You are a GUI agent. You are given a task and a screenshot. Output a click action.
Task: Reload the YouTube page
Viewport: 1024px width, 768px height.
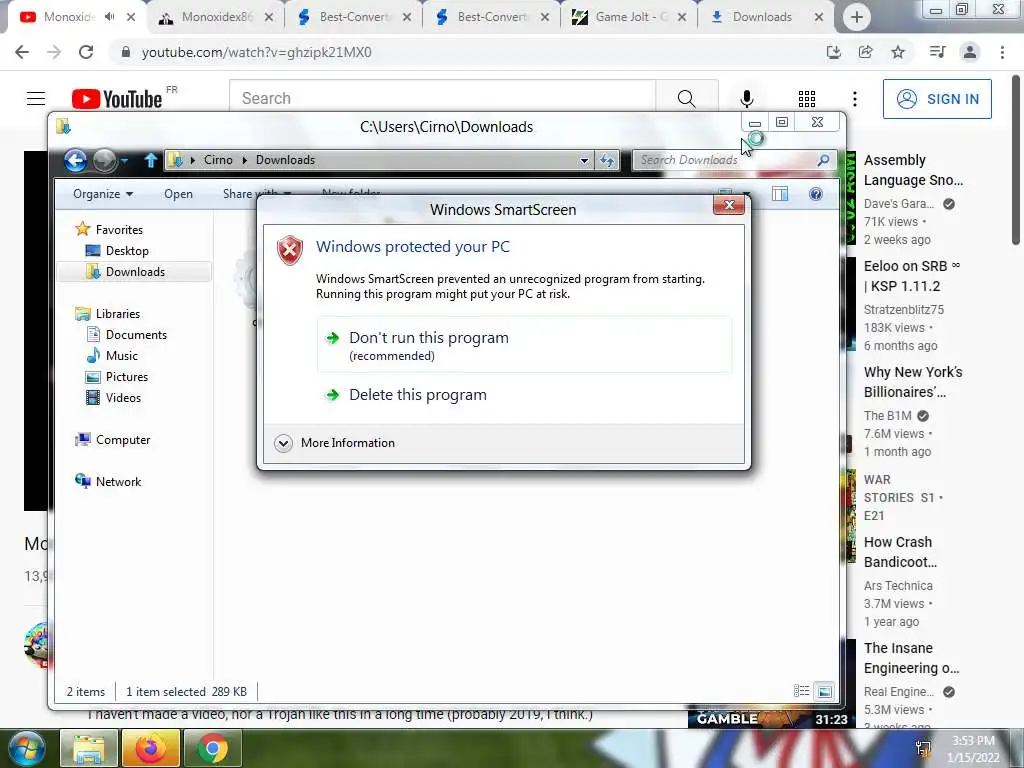86,52
